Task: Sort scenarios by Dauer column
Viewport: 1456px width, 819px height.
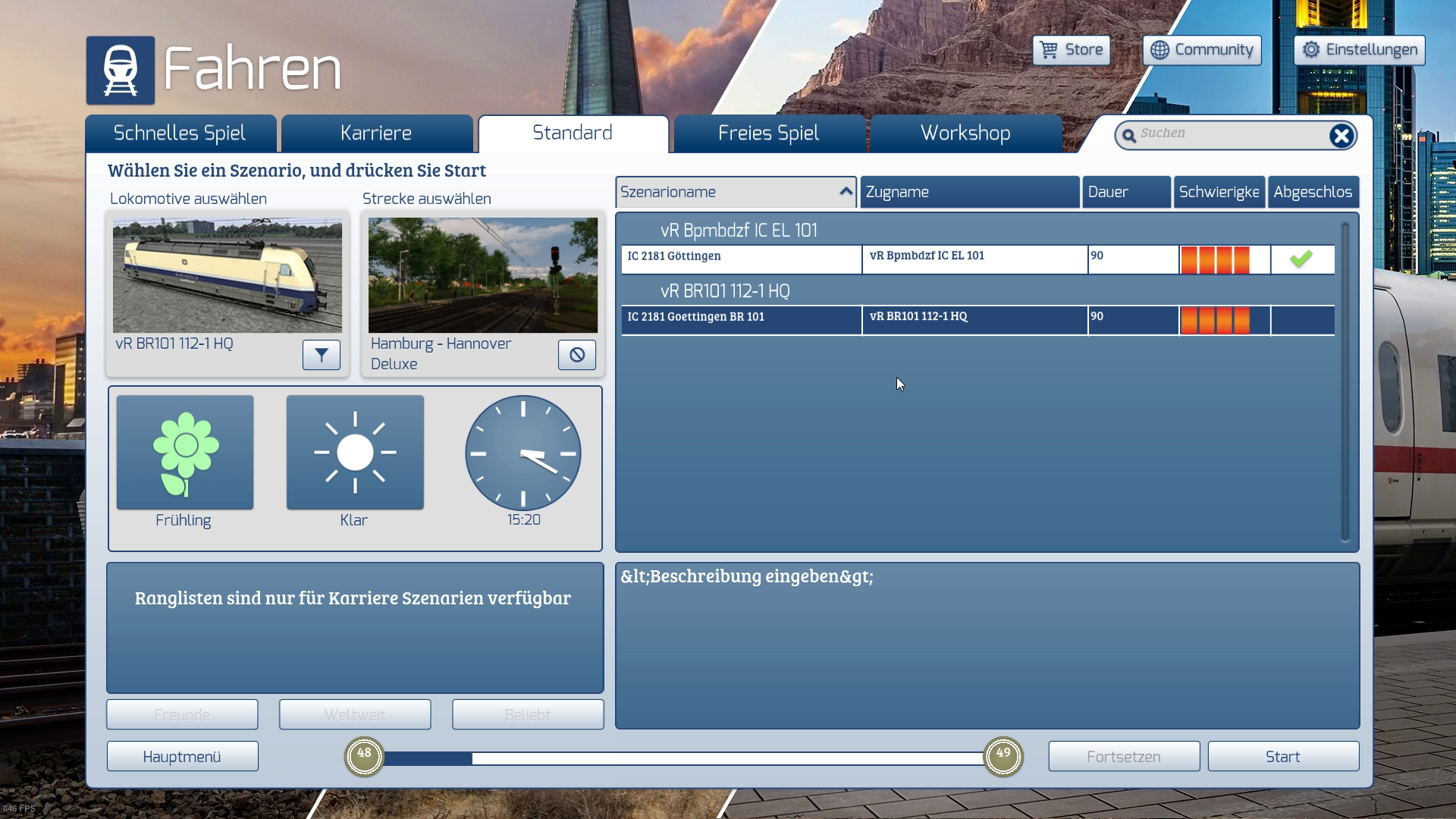Action: point(1125,192)
